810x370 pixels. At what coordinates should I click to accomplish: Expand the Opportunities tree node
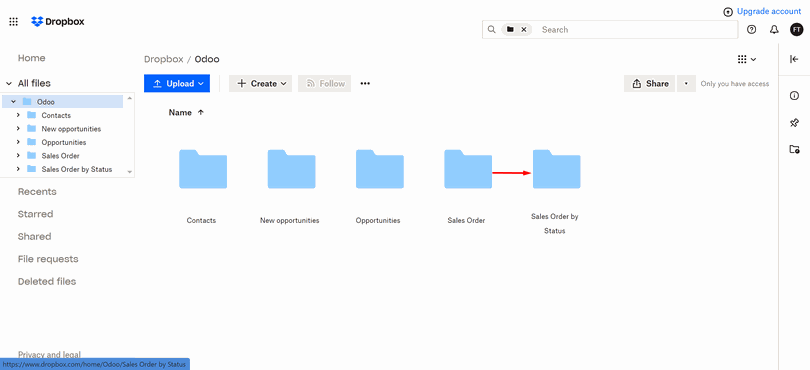pyautogui.click(x=18, y=142)
